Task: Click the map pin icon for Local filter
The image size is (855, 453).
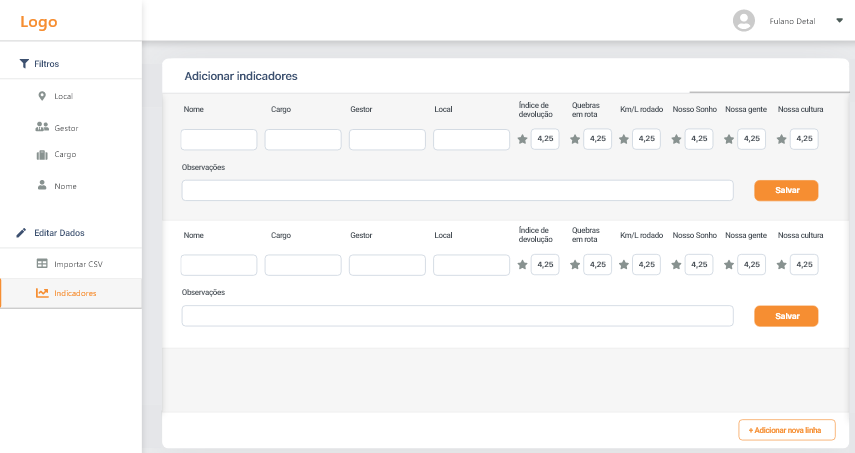Action: [x=42, y=96]
